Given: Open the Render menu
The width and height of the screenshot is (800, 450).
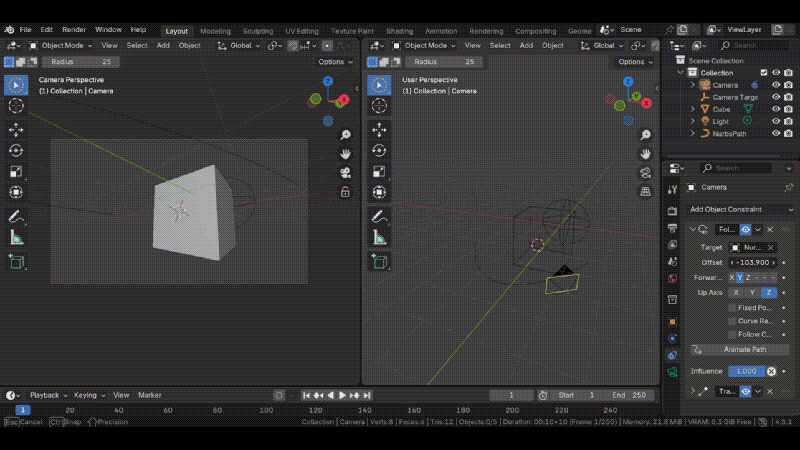Looking at the screenshot, I should pos(74,30).
